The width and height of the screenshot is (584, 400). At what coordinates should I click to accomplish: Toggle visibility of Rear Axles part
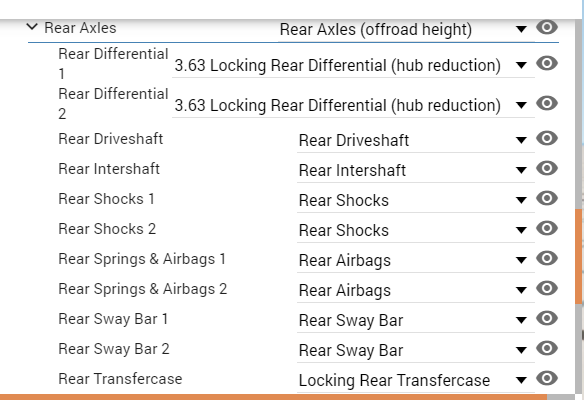click(547, 27)
